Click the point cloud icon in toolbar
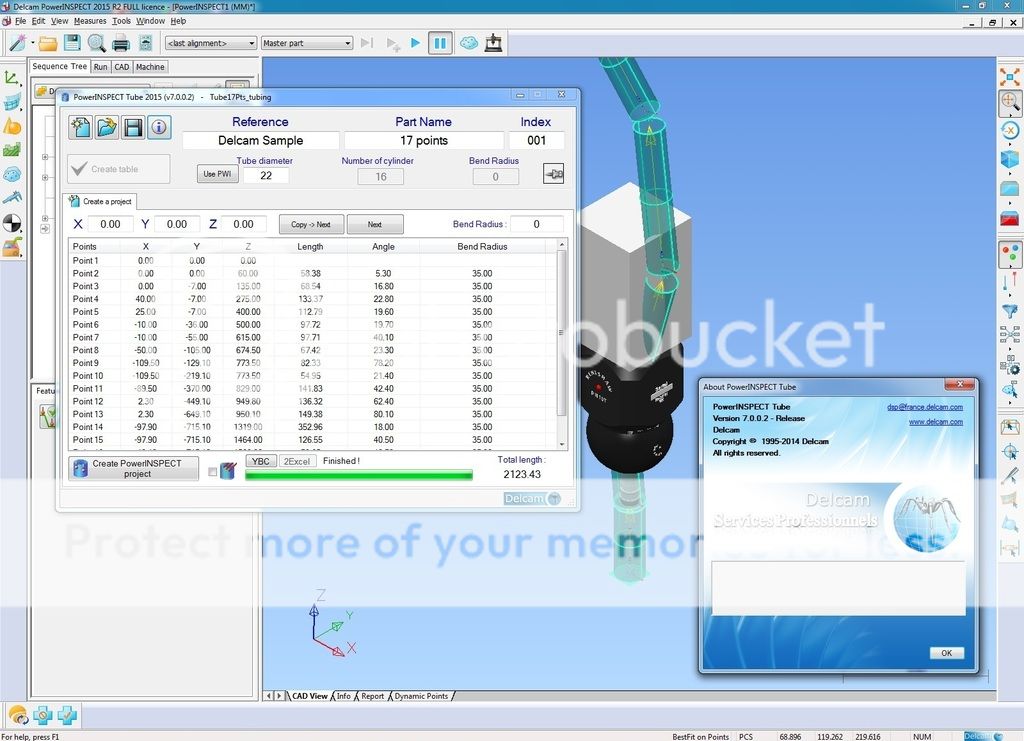Viewport: 1024px width, 741px height. (468, 43)
